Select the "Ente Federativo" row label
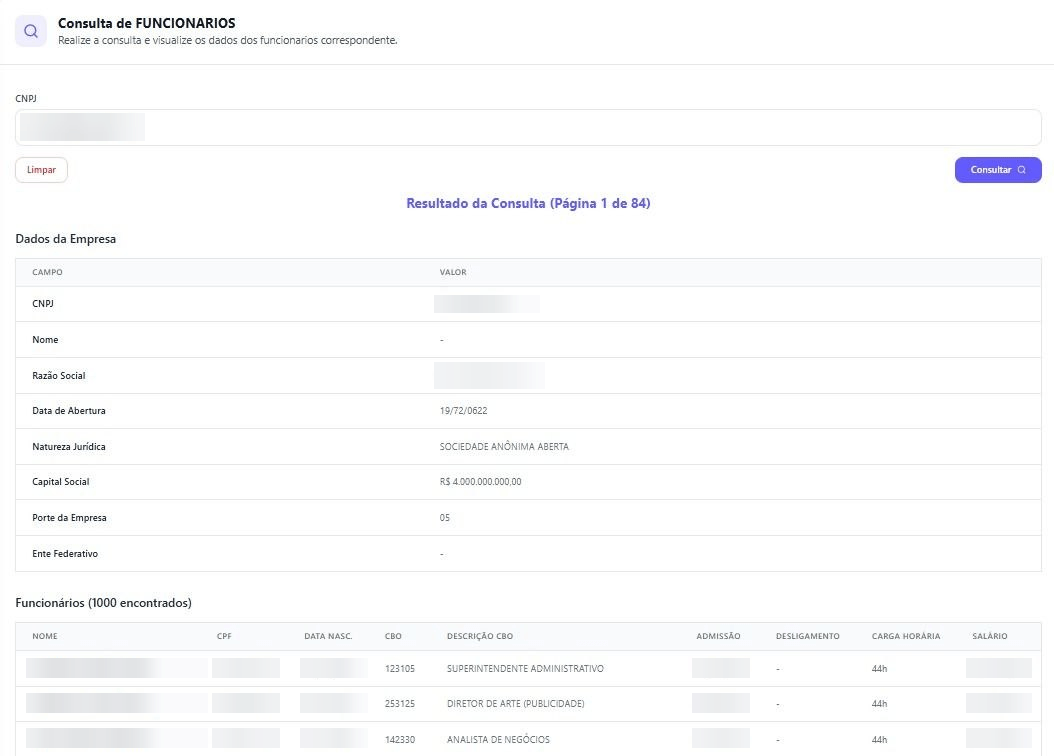 click(x=65, y=554)
